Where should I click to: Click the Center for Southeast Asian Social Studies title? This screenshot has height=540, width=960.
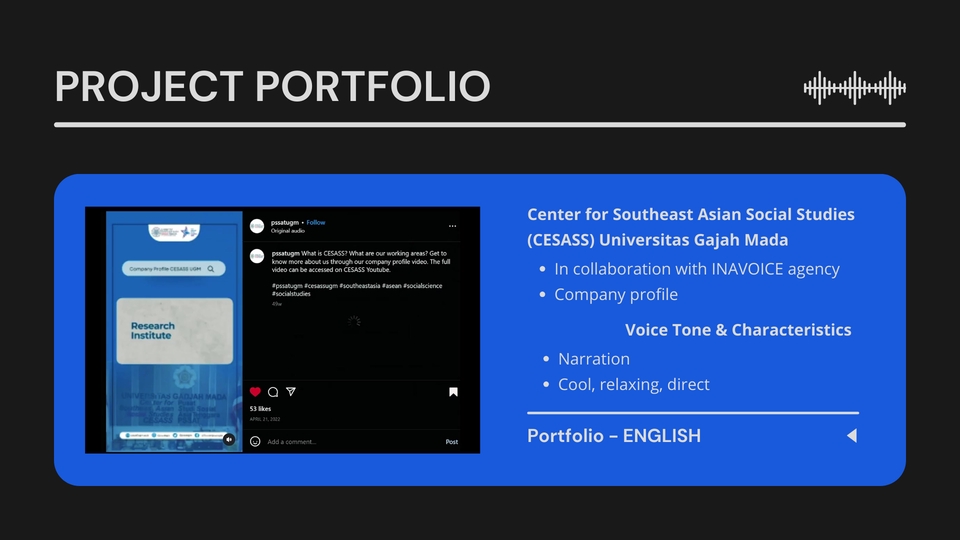coord(691,227)
